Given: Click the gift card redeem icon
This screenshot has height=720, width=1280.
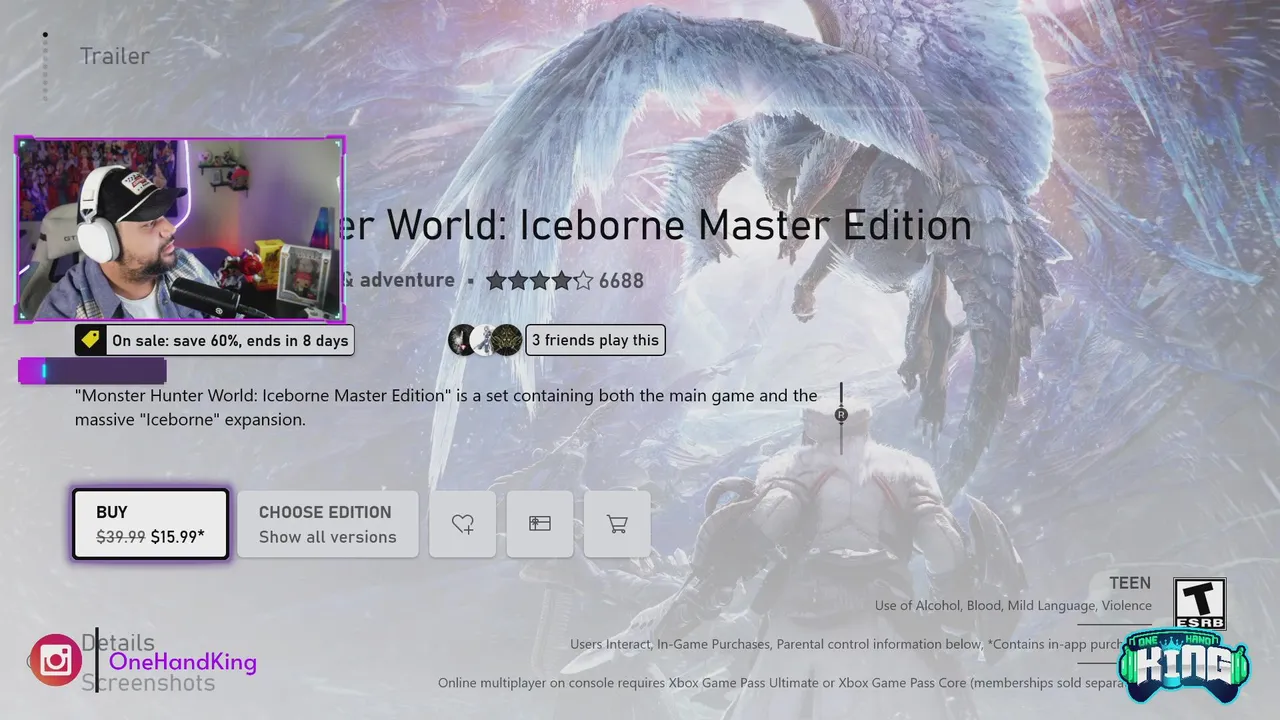Looking at the screenshot, I should (x=540, y=524).
